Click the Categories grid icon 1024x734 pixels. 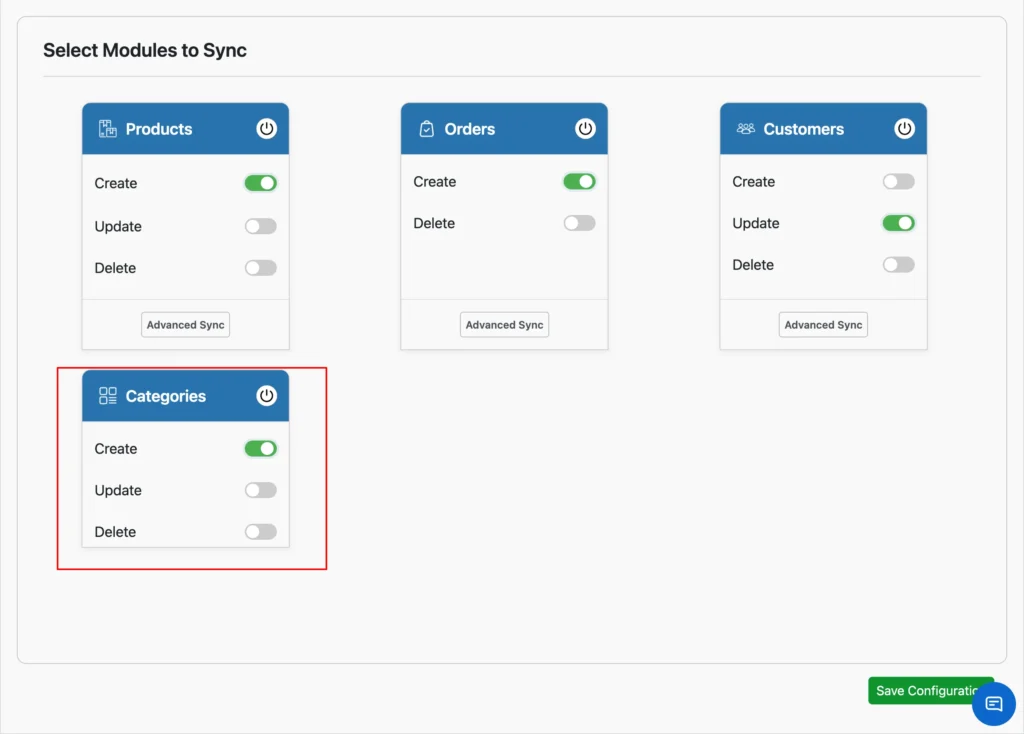[106, 395]
